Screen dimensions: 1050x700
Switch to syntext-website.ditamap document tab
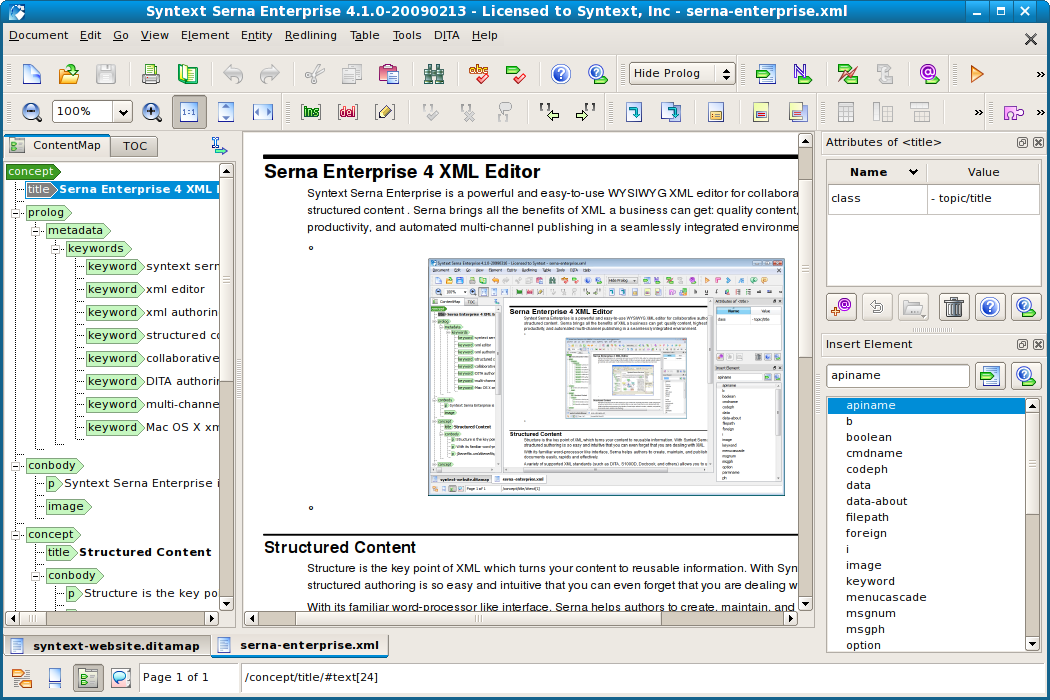pyautogui.click(x=107, y=646)
